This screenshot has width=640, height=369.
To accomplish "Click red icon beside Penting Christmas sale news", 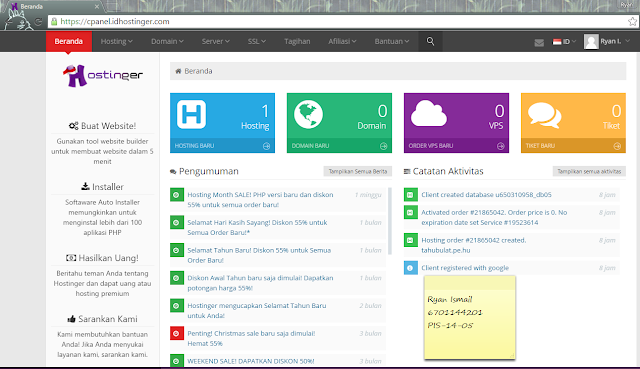I will coord(177,333).
